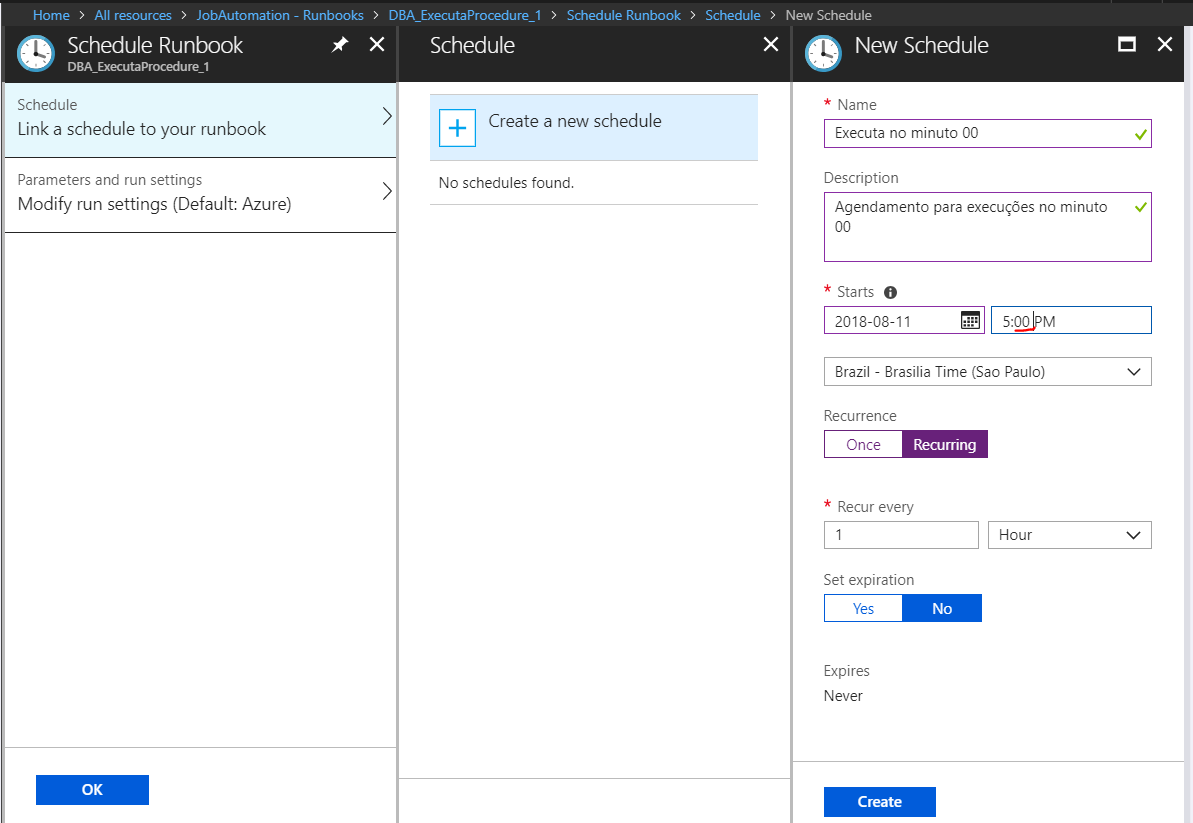1193x823 pixels.
Task: Open Parameters and run settings
Action: (200, 193)
